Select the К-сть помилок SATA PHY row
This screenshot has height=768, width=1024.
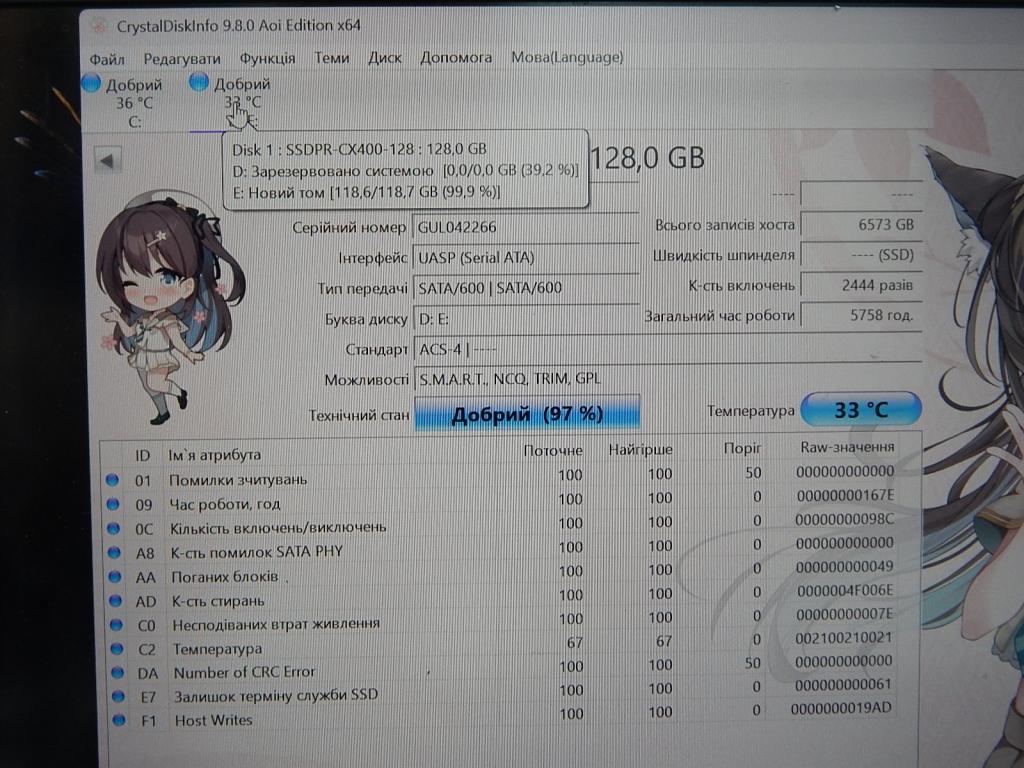(x=509, y=549)
